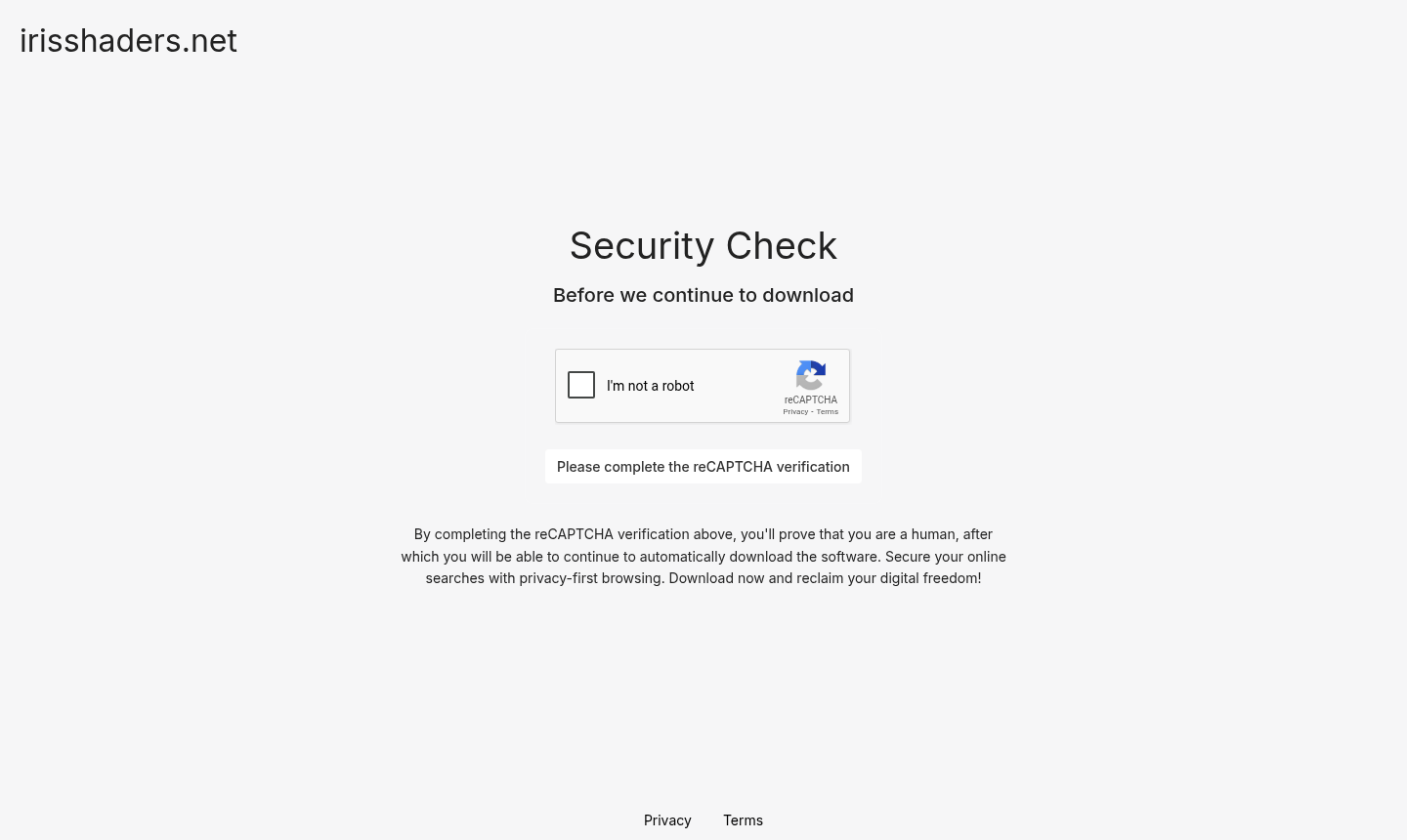Click the "Before we continue to download" subheading
The height and width of the screenshot is (840, 1407).
703,295
